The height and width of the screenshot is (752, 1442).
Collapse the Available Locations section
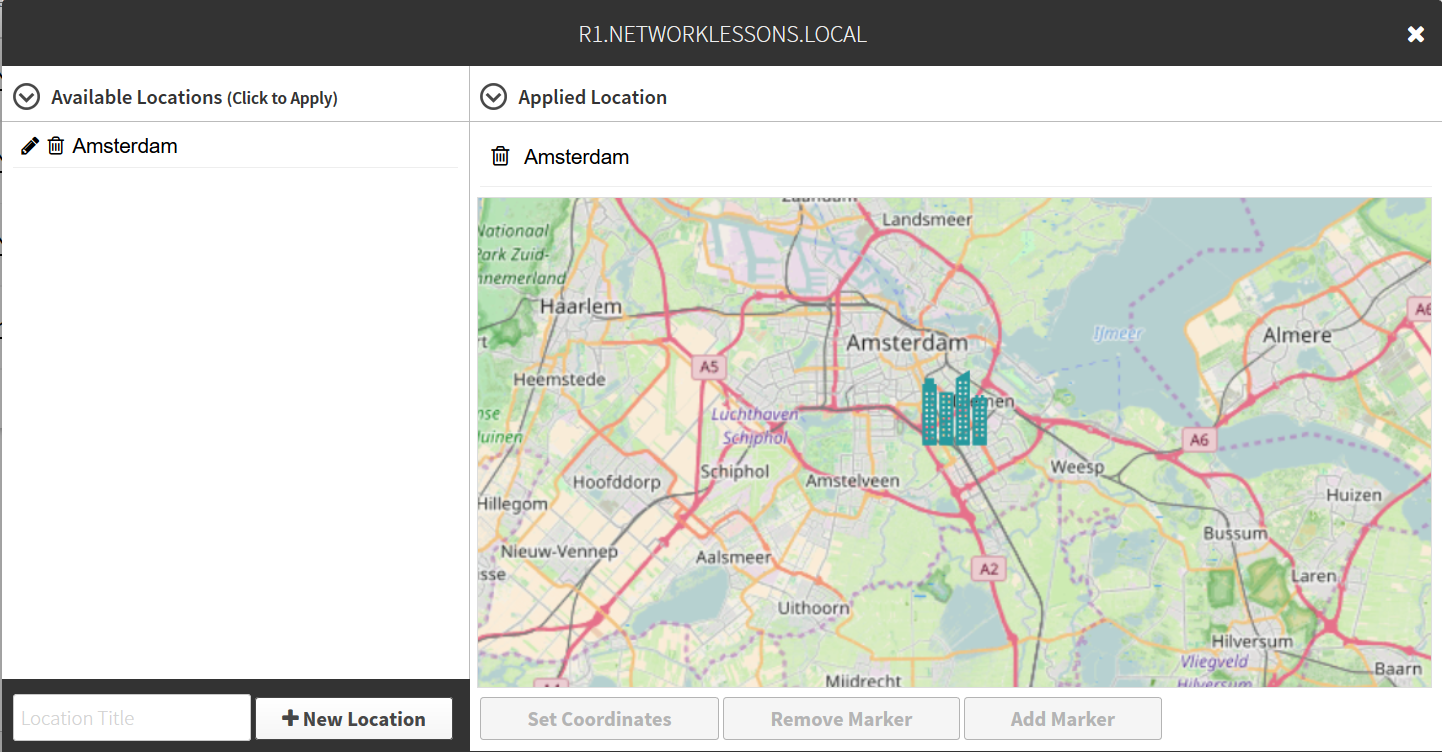tap(26, 97)
